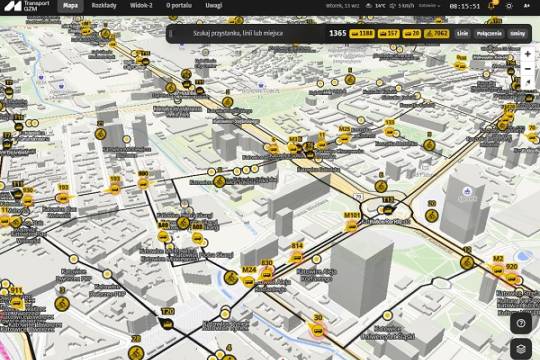Open bike station marker labeled 28
Screen dimensions: 540x360
tap(136, 353)
